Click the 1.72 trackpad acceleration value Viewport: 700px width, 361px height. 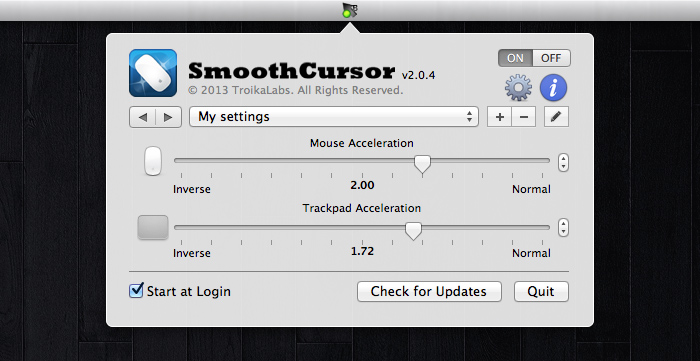pos(362,251)
